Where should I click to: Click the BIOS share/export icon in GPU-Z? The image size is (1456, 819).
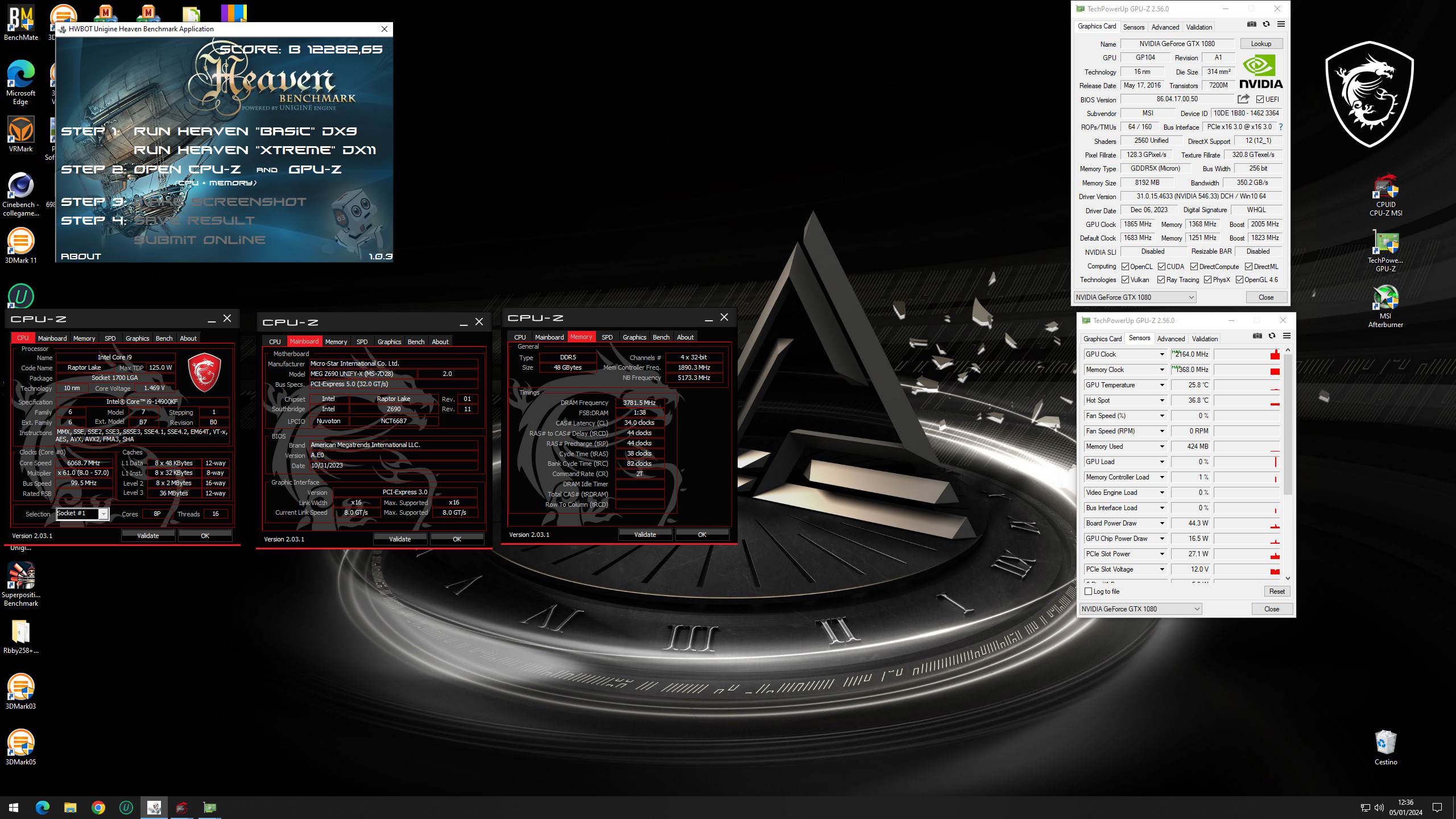point(1243,99)
